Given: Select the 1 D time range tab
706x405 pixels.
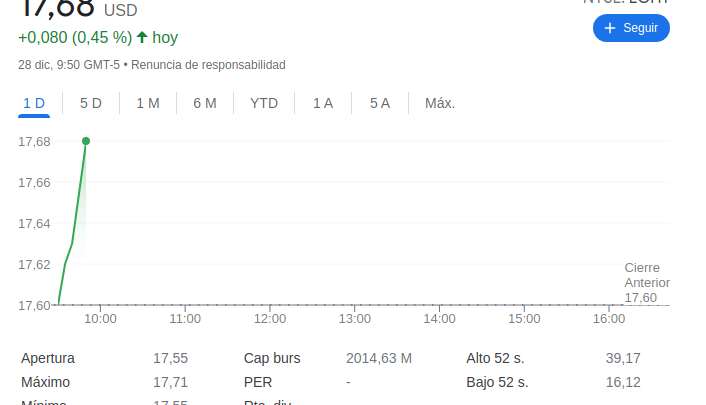Looking at the screenshot, I should click(34, 103).
